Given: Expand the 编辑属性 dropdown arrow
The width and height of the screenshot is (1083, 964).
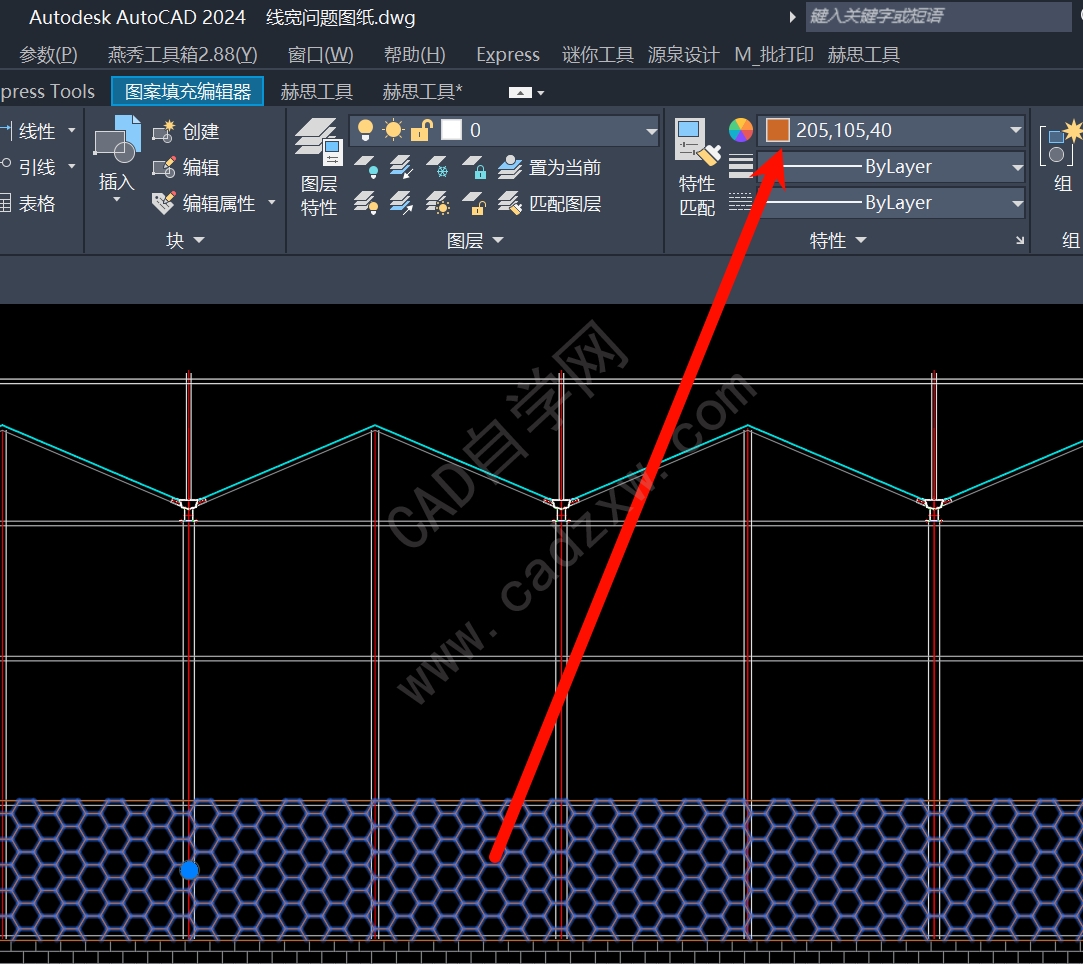Looking at the screenshot, I should pyautogui.click(x=271, y=202).
